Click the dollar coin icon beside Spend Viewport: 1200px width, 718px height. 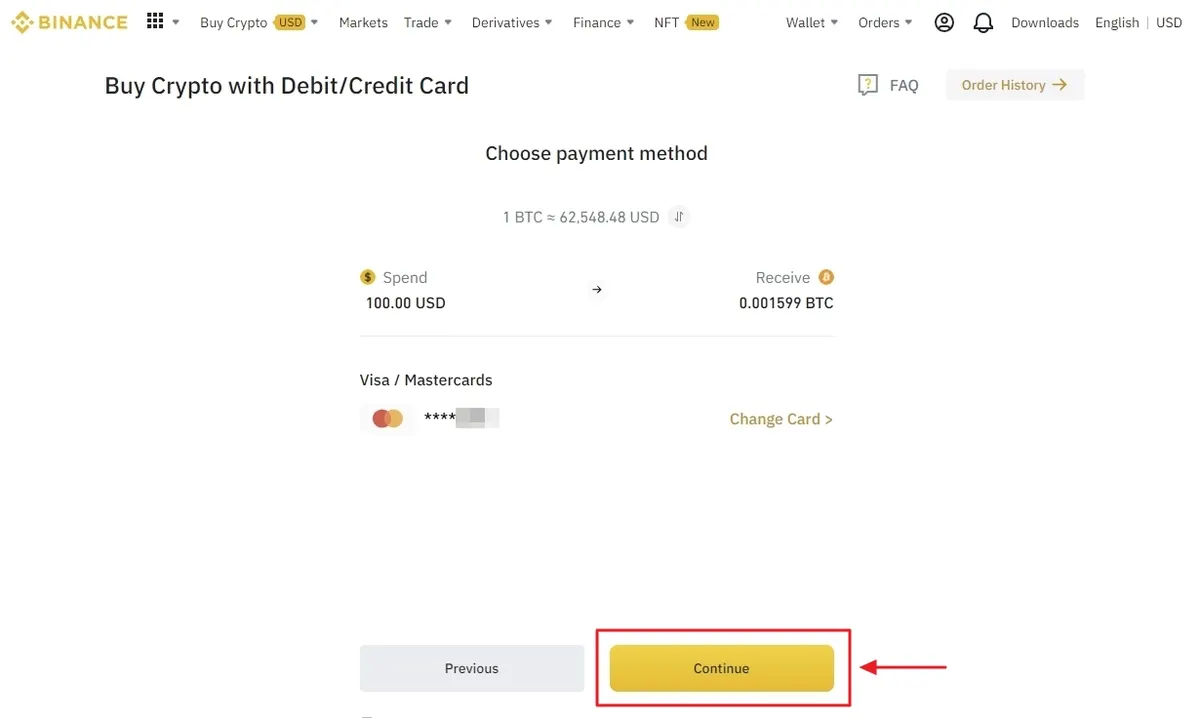368,277
